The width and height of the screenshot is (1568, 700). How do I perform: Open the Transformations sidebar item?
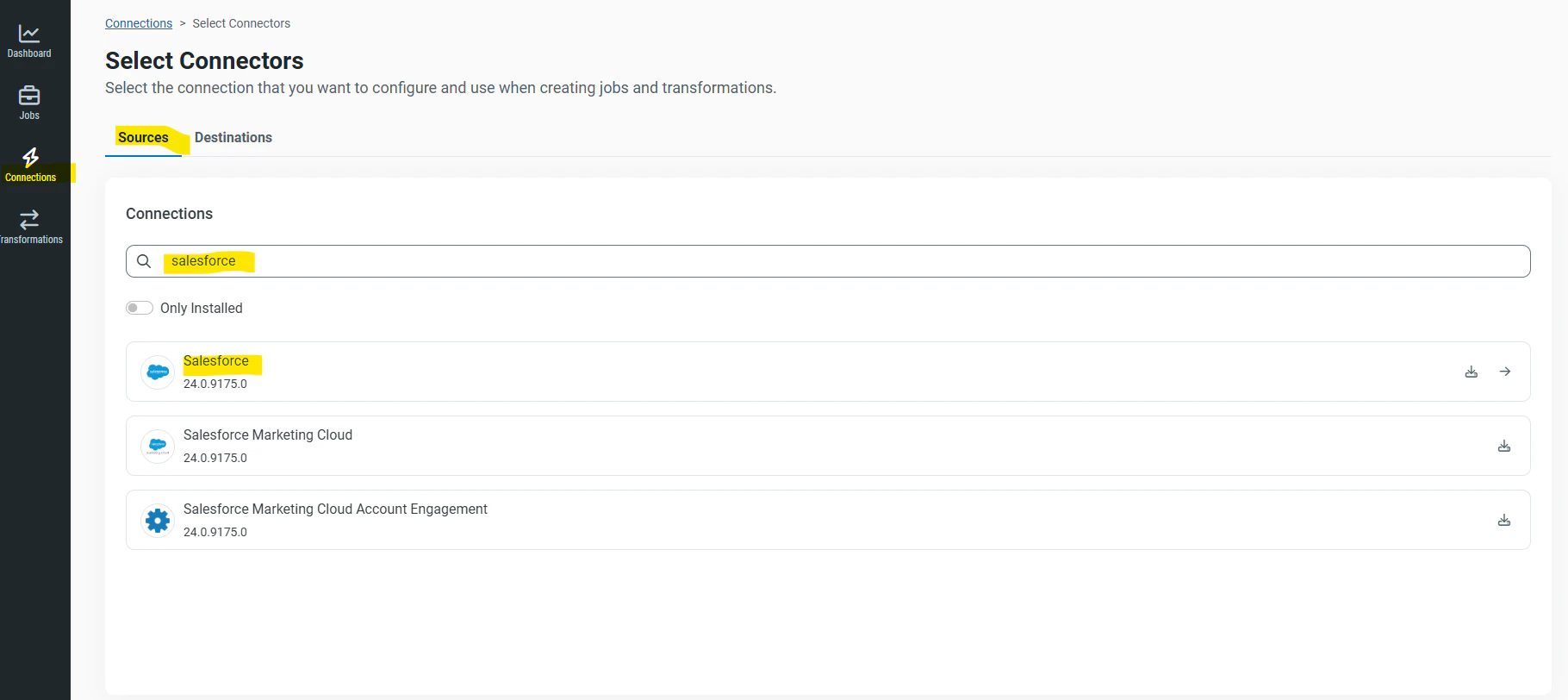tap(30, 228)
